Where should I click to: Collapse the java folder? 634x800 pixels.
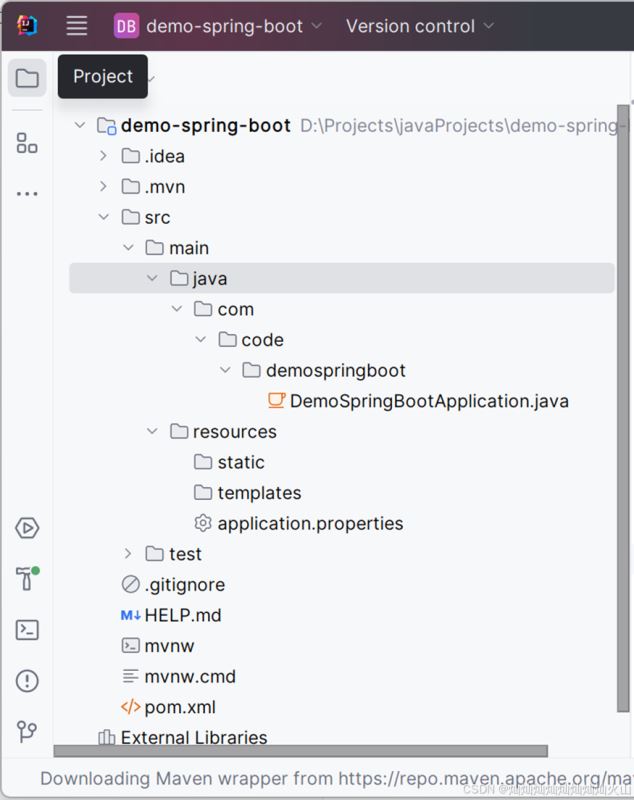pyautogui.click(x=152, y=278)
